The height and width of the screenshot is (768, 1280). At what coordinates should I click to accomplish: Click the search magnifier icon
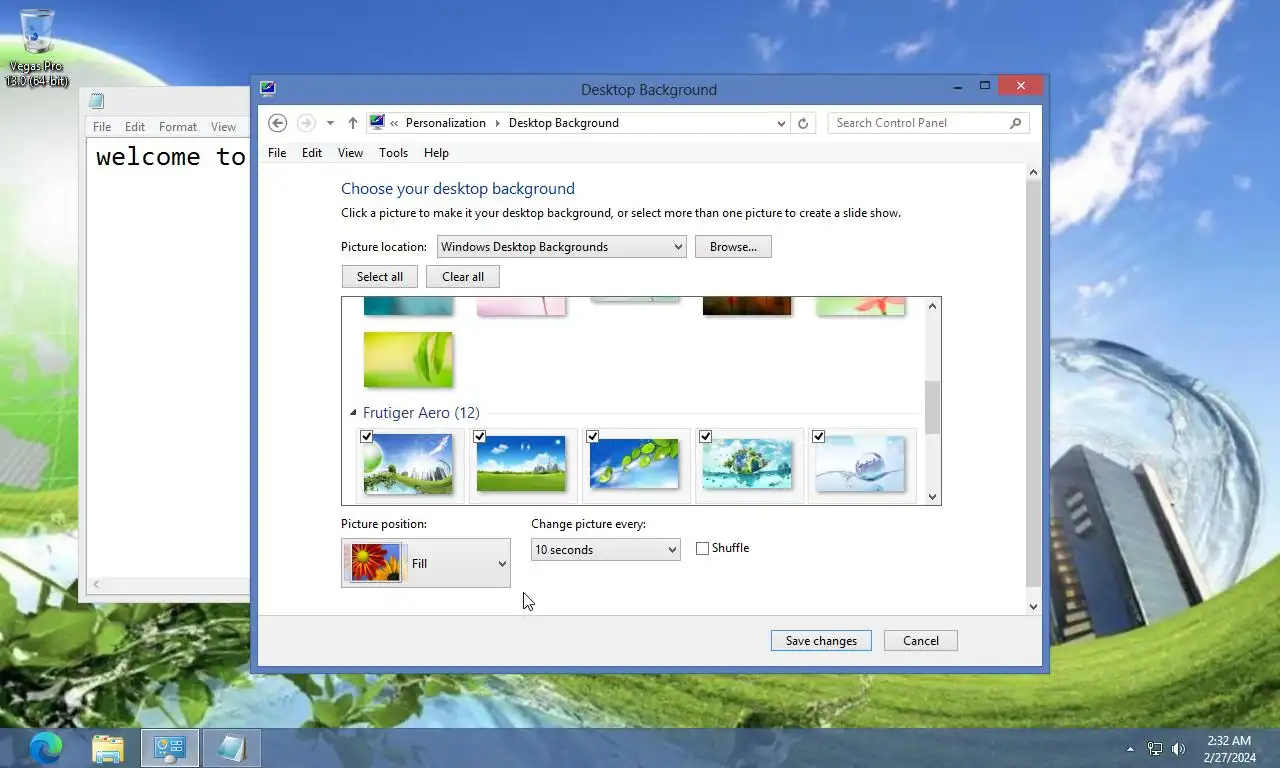(1015, 123)
